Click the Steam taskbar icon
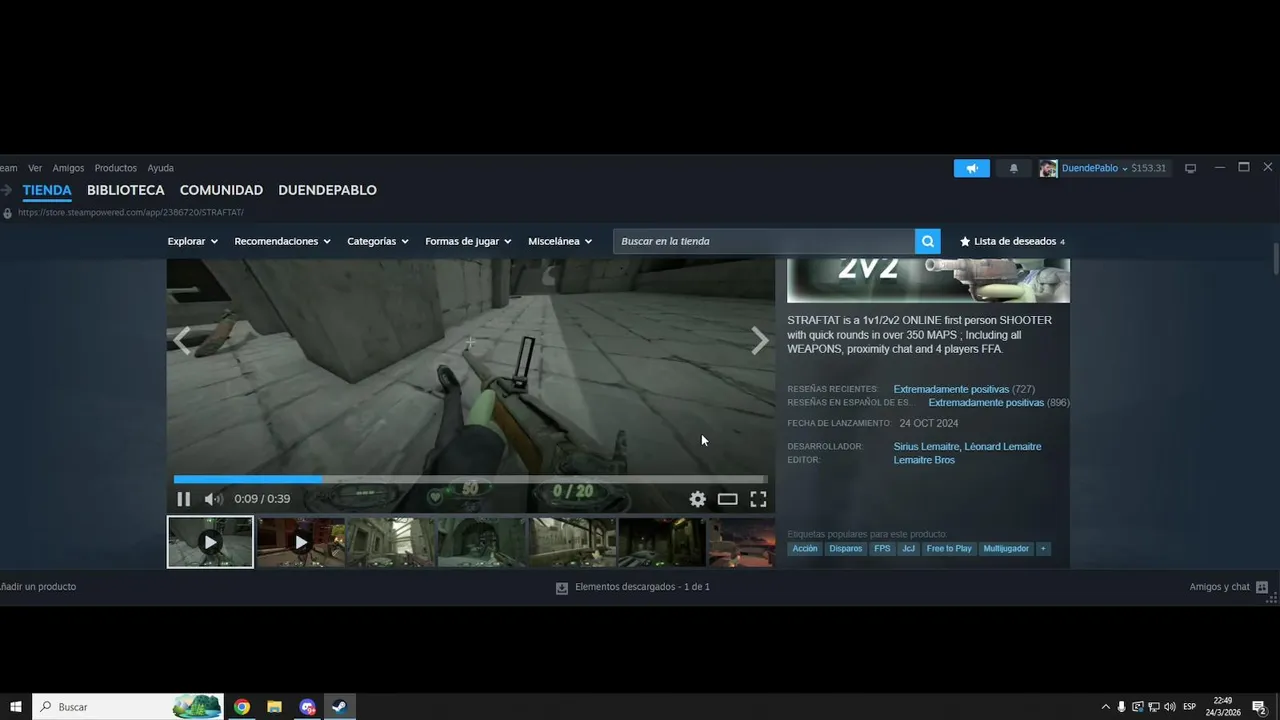This screenshot has height=720, width=1280. coord(339,707)
